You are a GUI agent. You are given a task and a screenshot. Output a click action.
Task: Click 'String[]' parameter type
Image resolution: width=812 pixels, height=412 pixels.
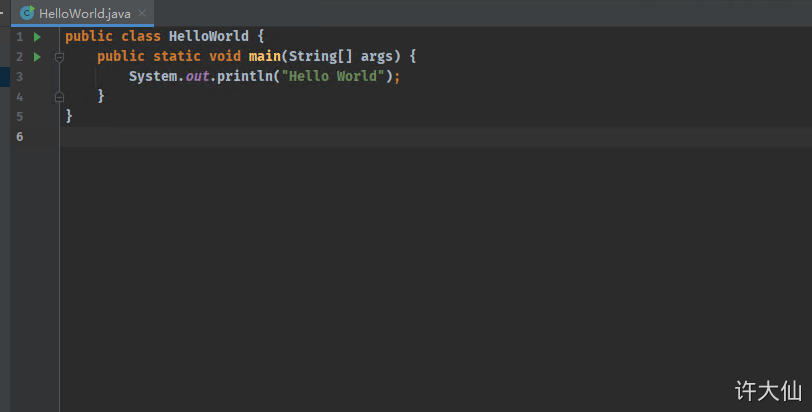click(321, 56)
